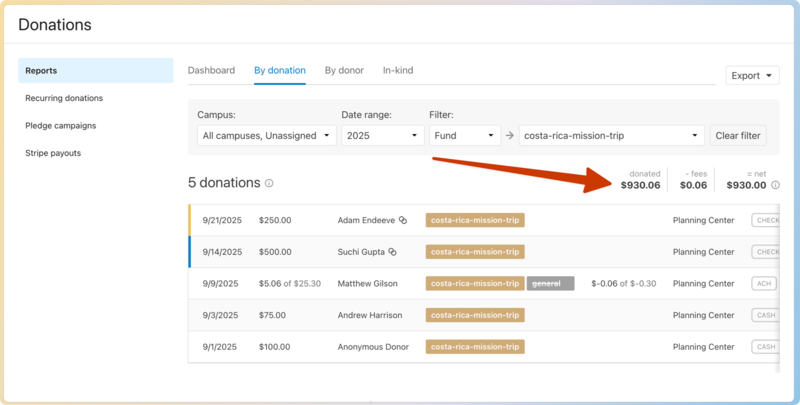Expand the Date range 2025 dropdown
This screenshot has width=800, height=405.
(383, 136)
